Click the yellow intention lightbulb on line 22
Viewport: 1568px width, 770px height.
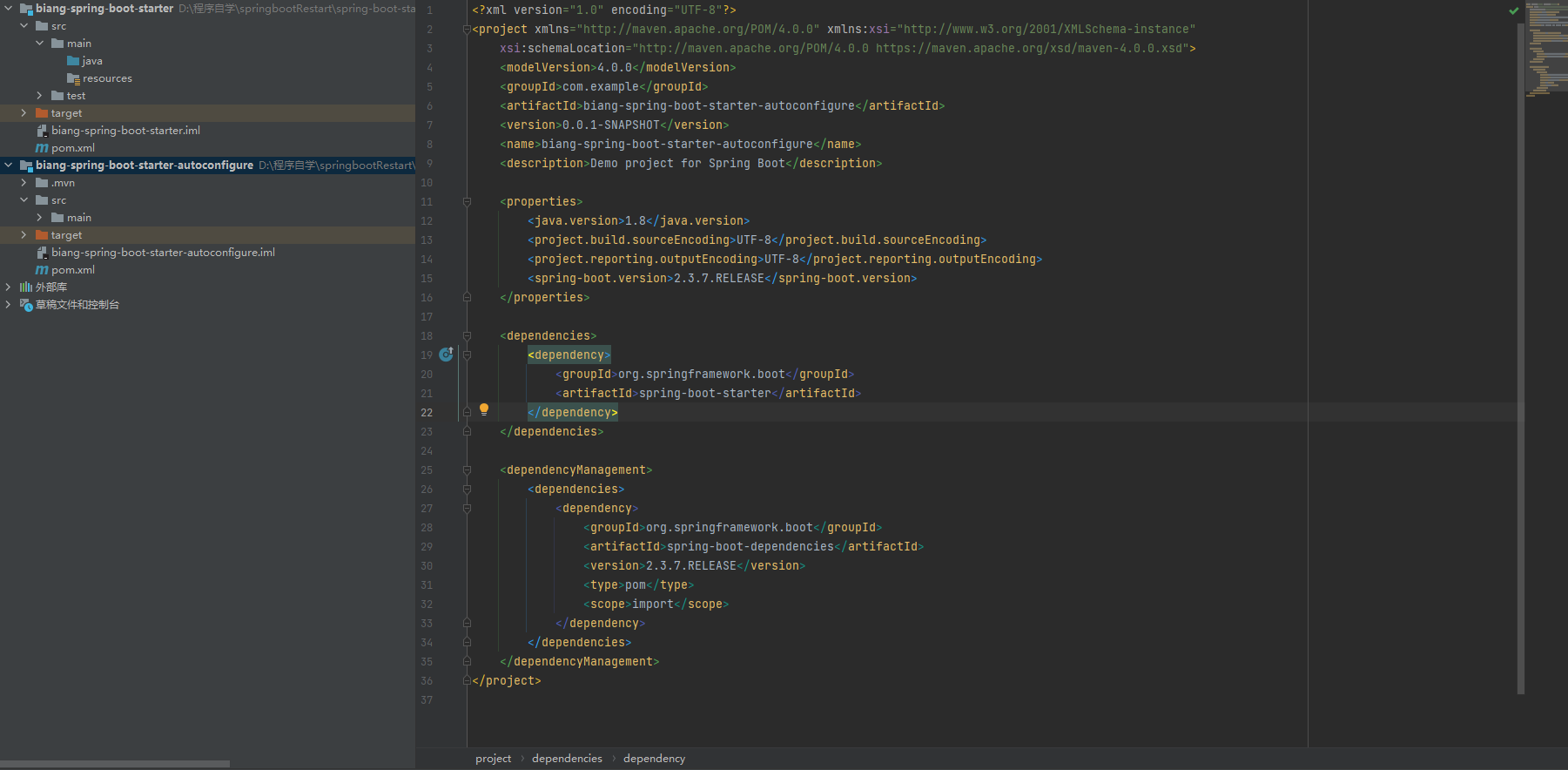(x=484, y=409)
